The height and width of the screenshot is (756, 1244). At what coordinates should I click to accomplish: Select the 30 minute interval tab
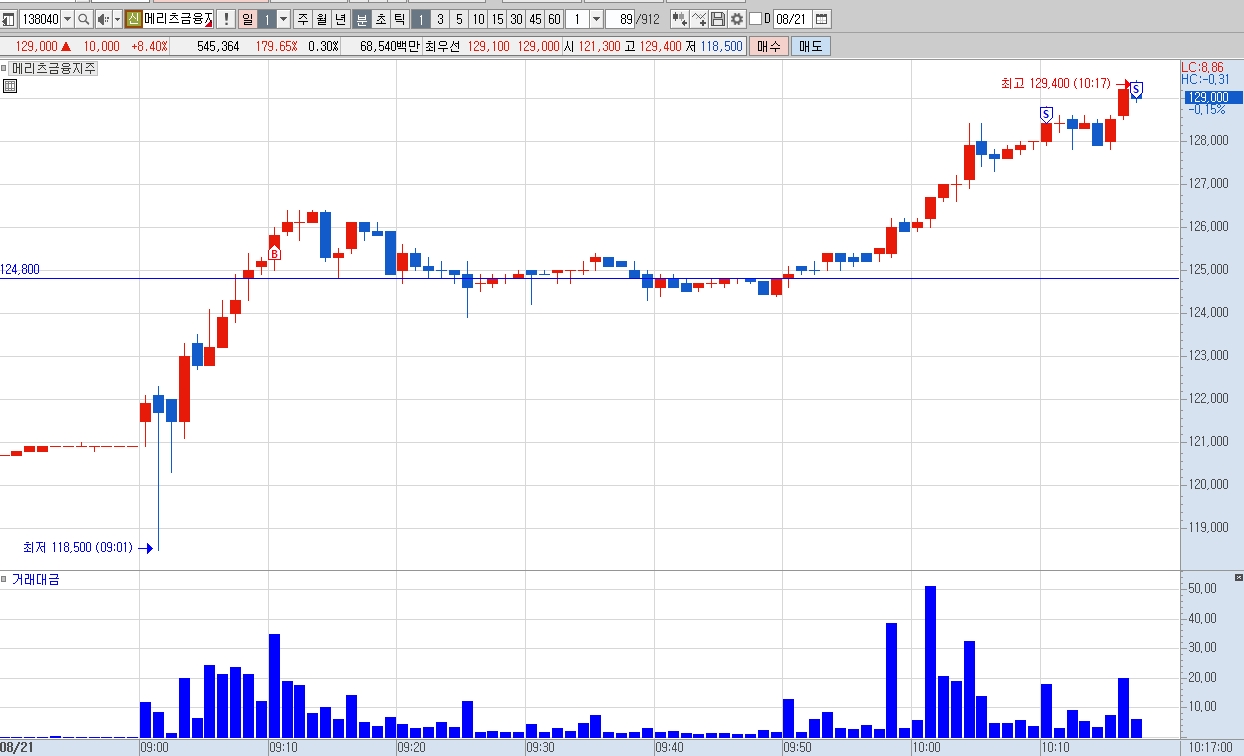coord(515,19)
